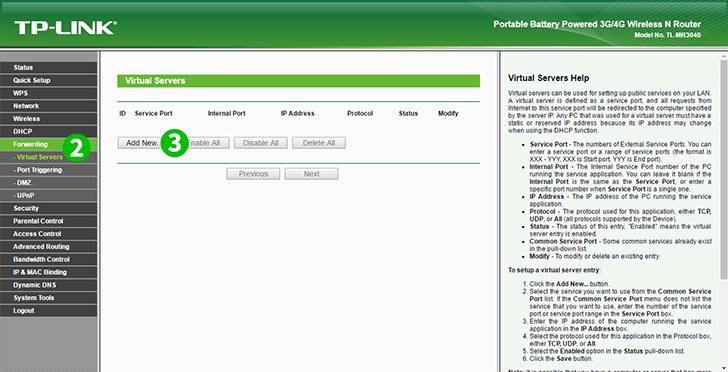The width and height of the screenshot is (728, 372).
Task: Open the Security section
Action: click(x=49, y=208)
